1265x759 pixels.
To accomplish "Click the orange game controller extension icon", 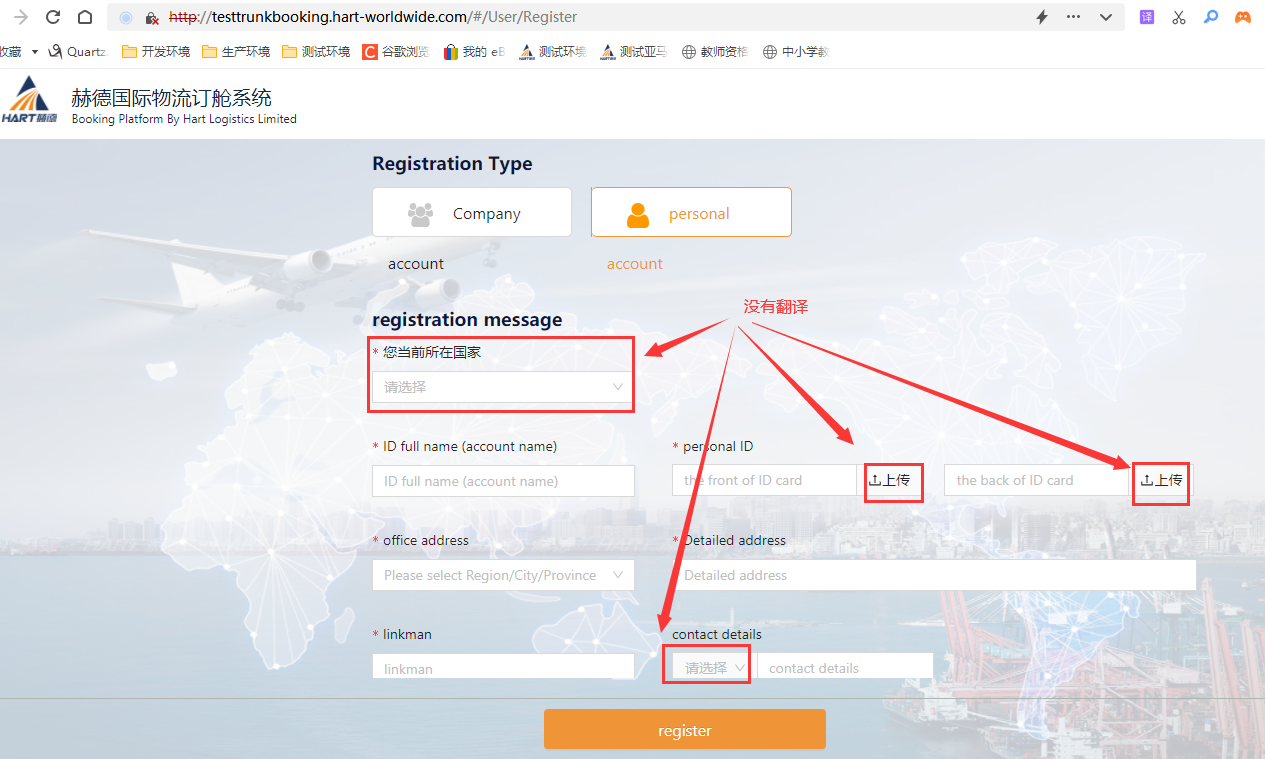I will pyautogui.click(x=1242, y=17).
